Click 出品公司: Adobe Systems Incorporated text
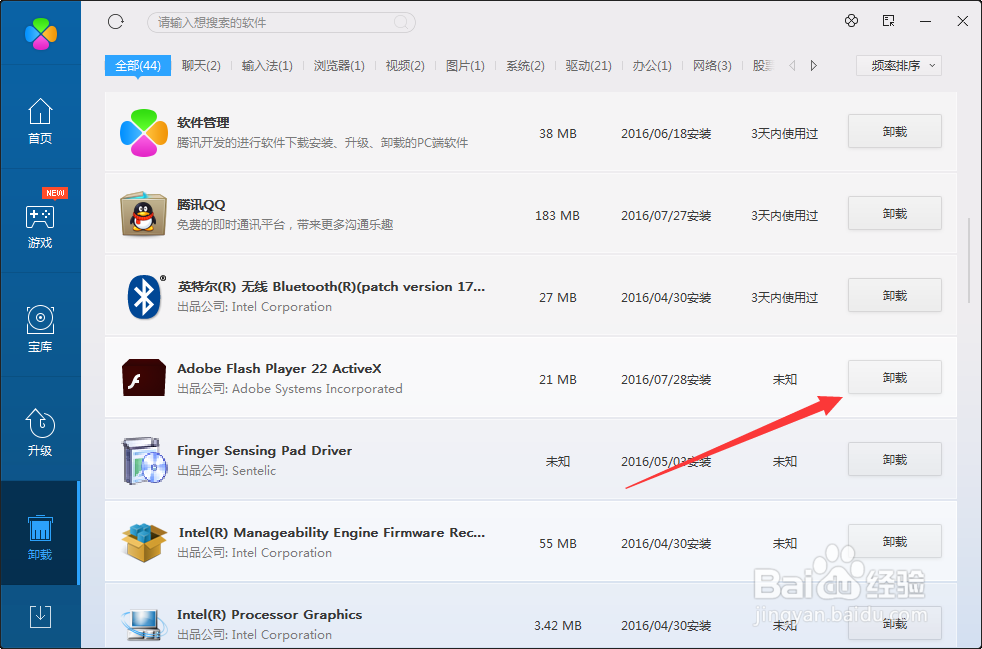Image resolution: width=982 pixels, height=649 pixels. point(290,388)
